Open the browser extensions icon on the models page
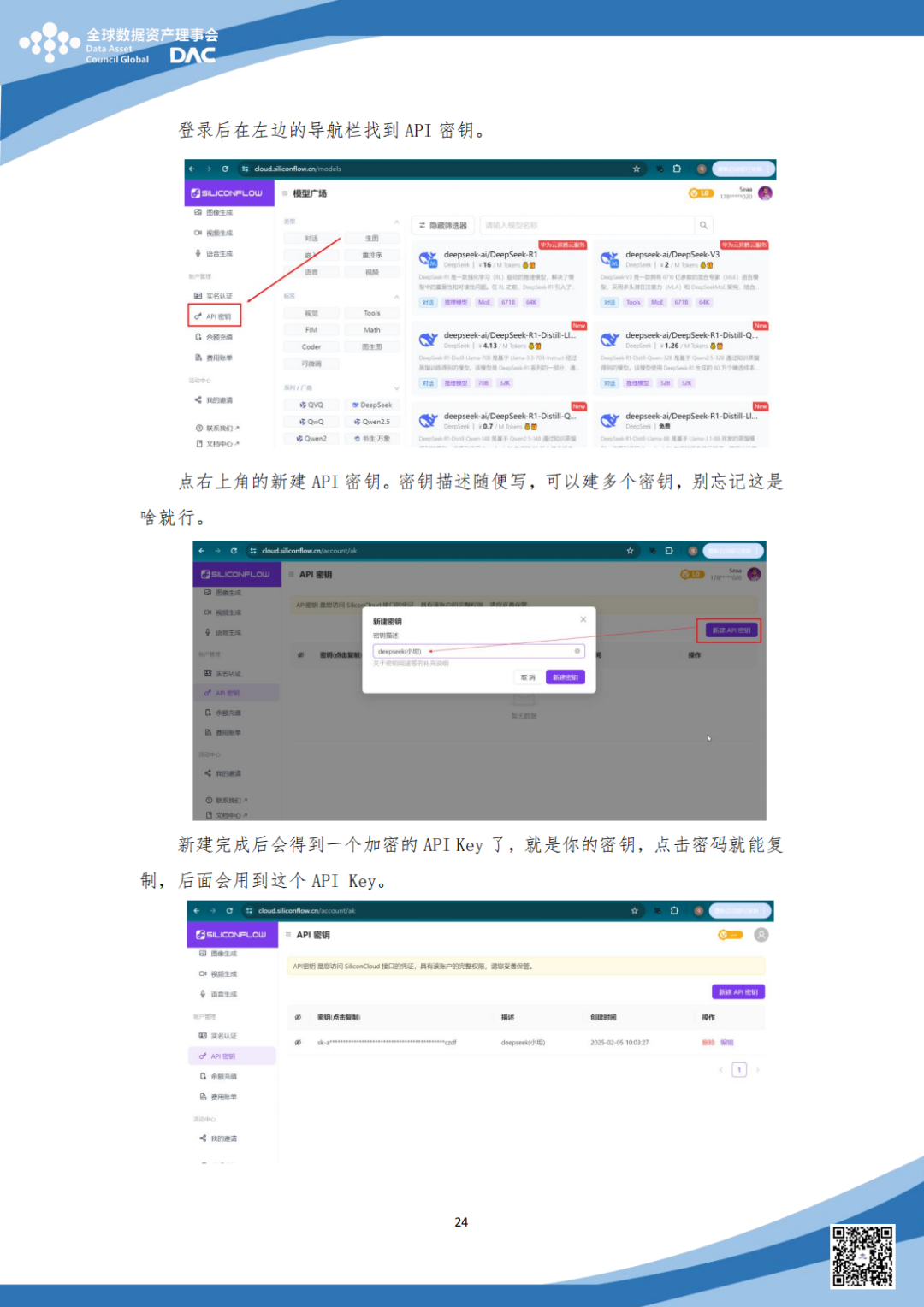The image size is (924, 1307). coord(677,169)
